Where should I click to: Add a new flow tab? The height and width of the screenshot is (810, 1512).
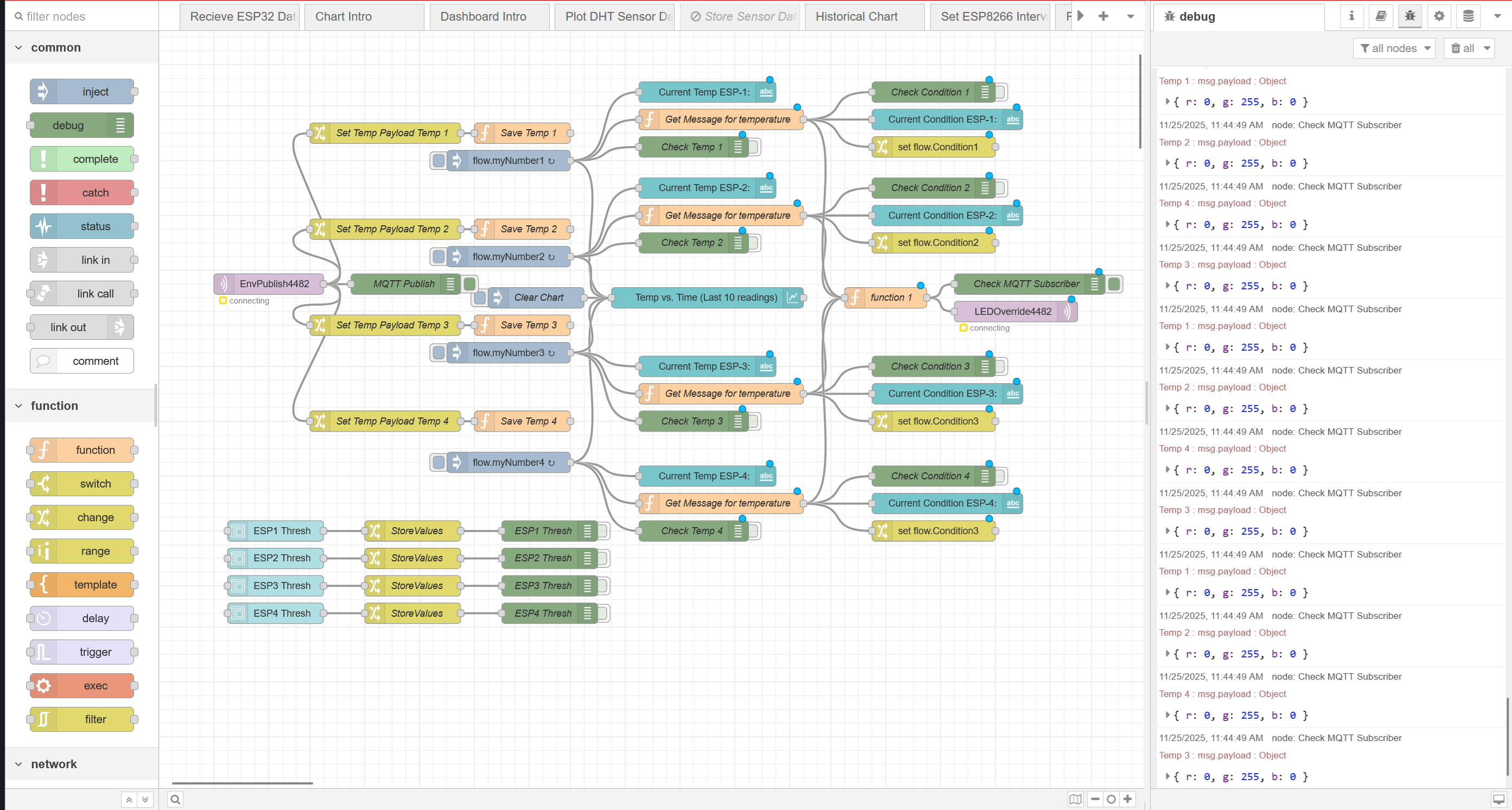pos(1103,16)
